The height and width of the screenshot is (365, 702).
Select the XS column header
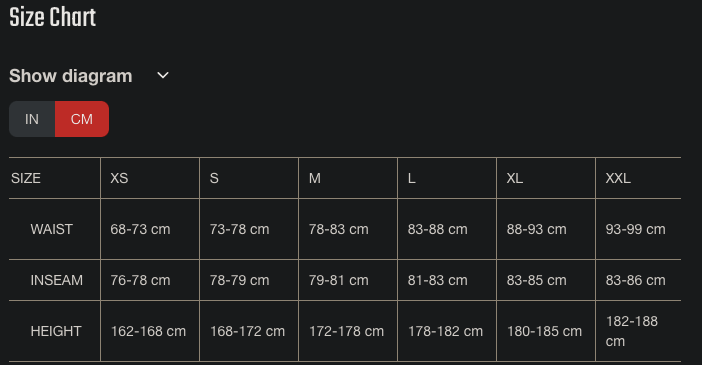150,178
